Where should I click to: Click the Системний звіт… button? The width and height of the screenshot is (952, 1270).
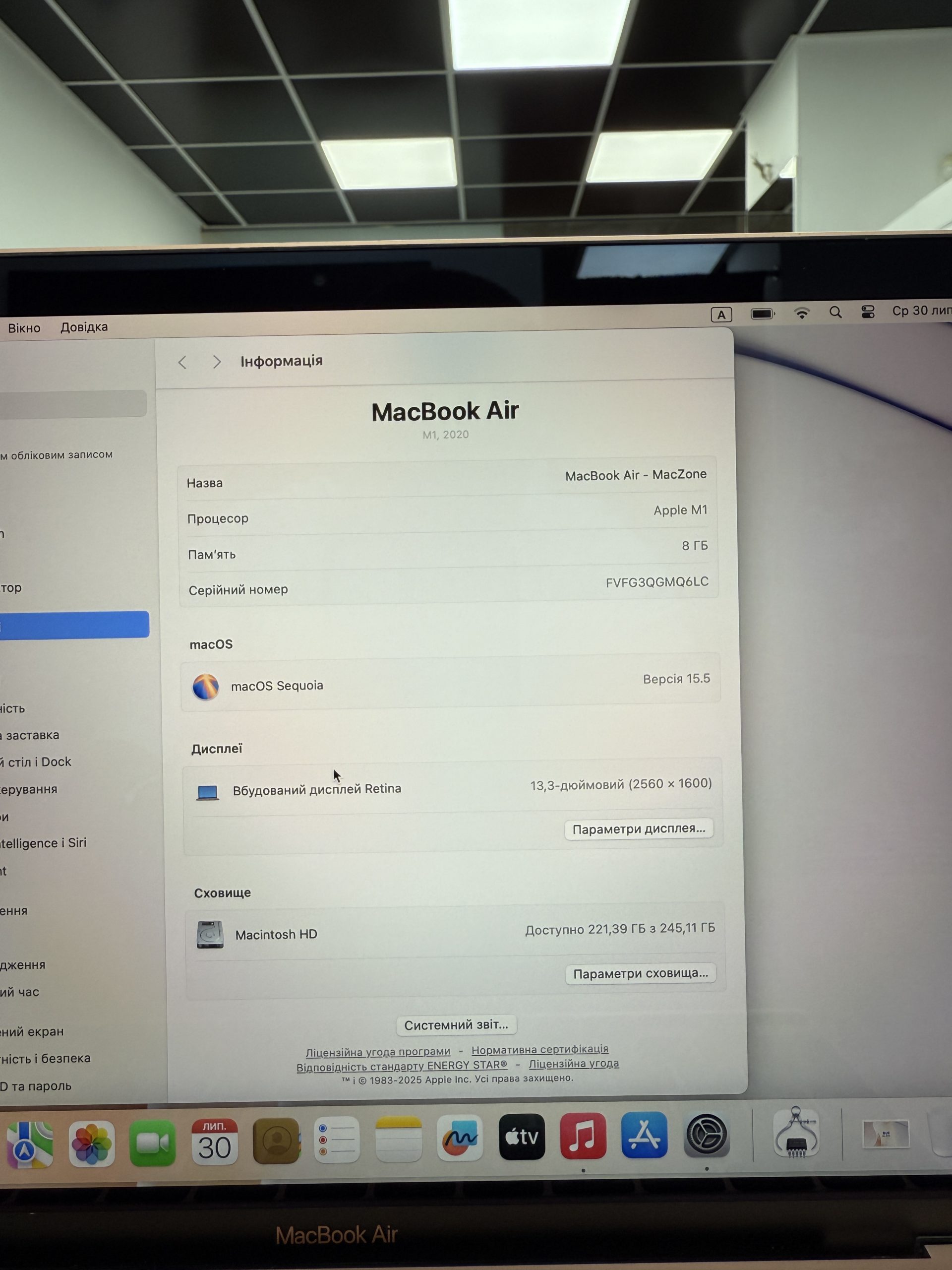click(x=456, y=1025)
